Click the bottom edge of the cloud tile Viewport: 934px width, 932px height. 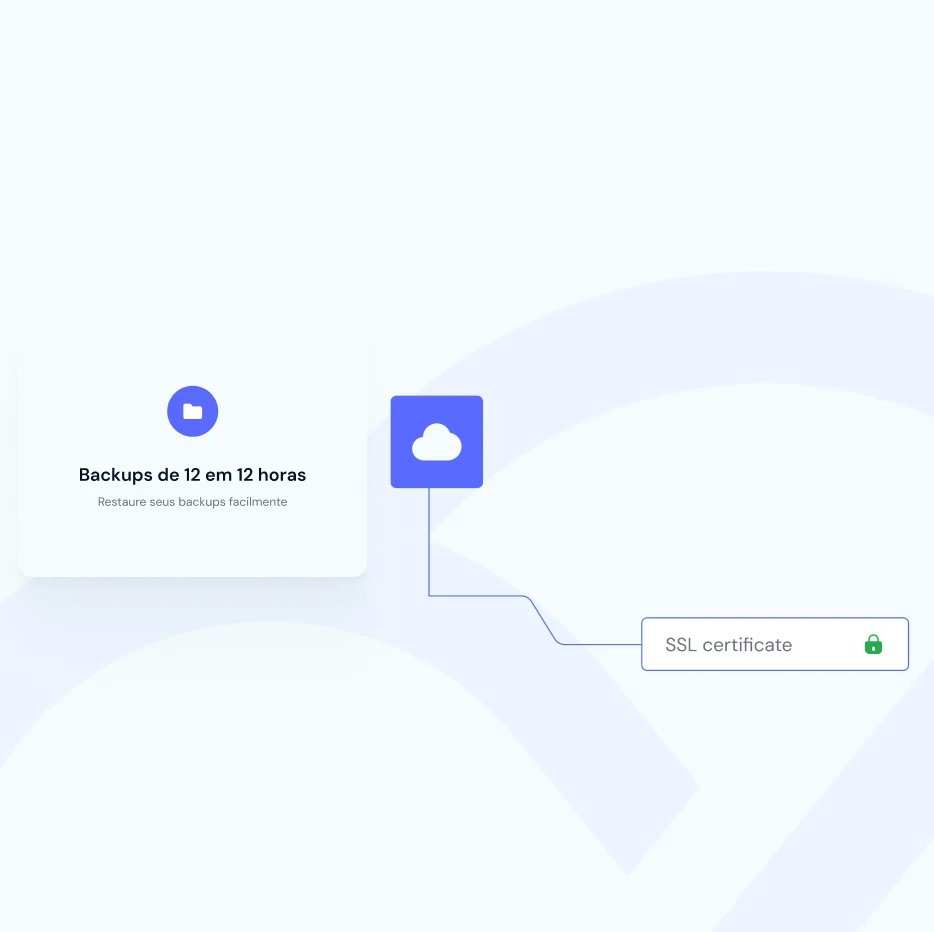[x=436, y=486]
